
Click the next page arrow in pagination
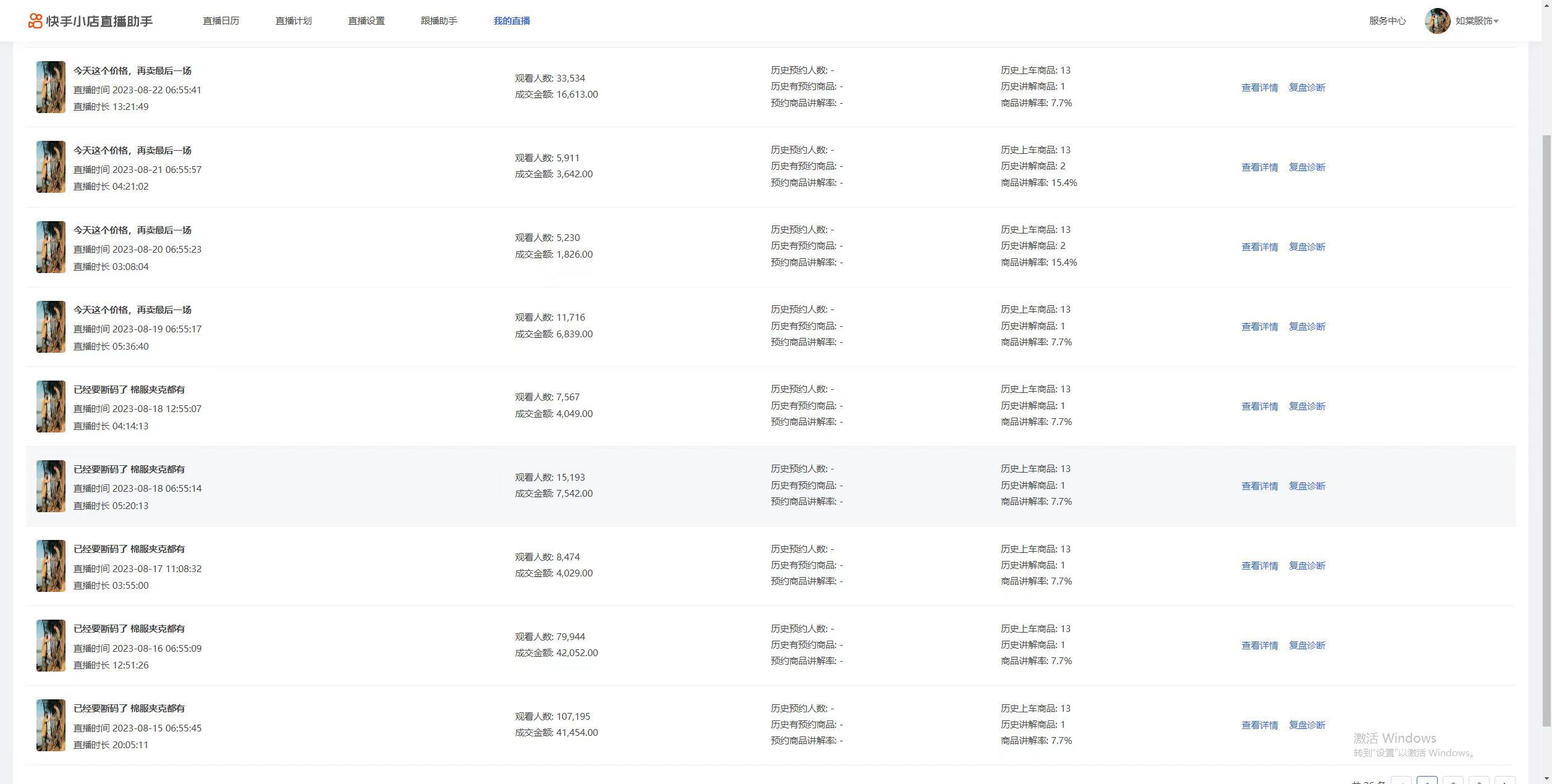1504,781
